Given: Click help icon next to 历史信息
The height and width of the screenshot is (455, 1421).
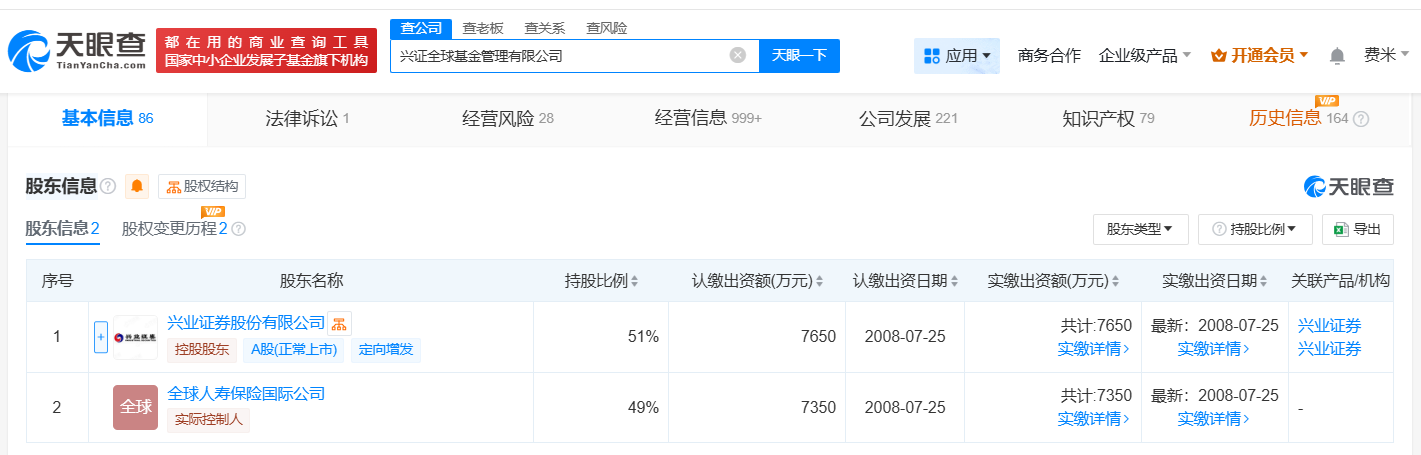Looking at the screenshot, I should point(1361,119).
